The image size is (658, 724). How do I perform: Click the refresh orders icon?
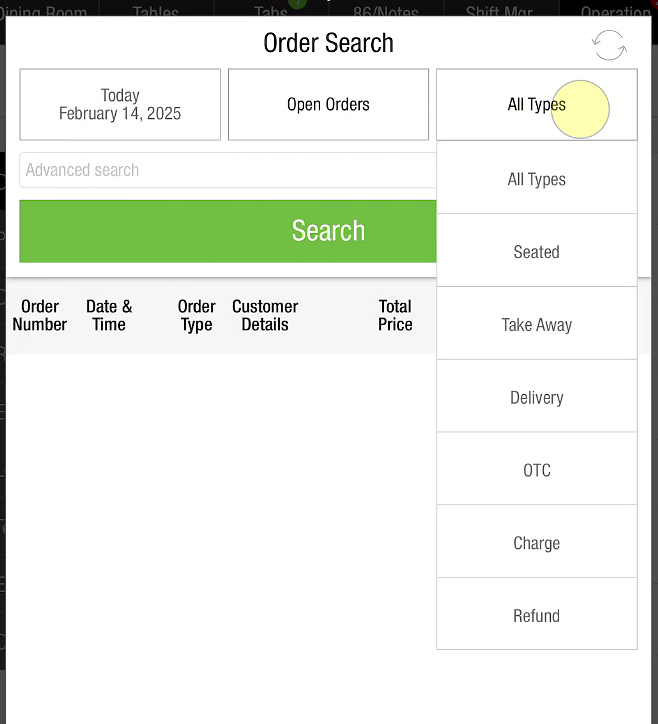click(609, 45)
